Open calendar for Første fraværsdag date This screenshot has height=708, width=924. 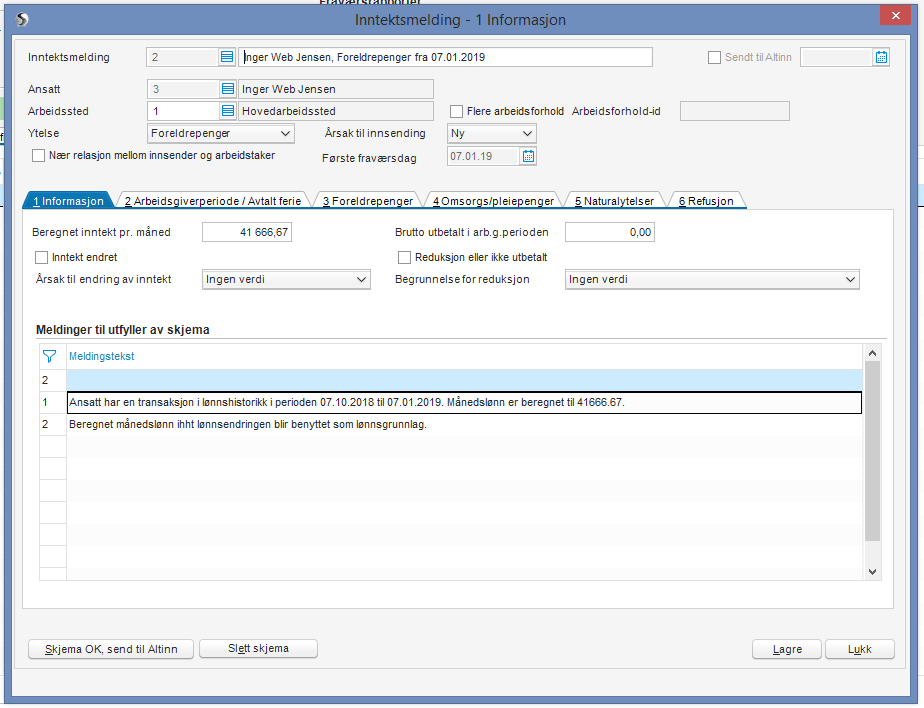coord(529,156)
